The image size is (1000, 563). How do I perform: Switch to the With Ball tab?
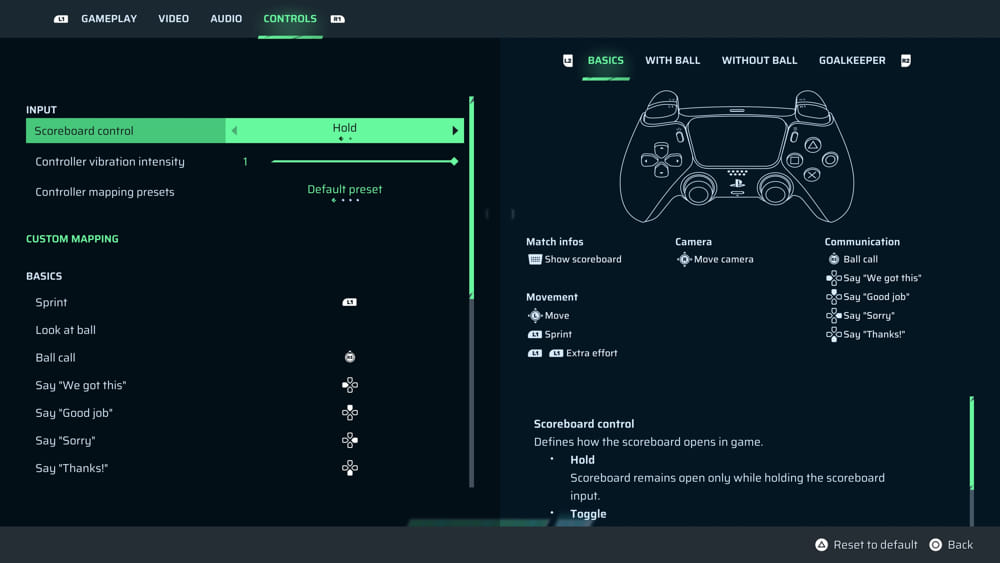tap(672, 61)
